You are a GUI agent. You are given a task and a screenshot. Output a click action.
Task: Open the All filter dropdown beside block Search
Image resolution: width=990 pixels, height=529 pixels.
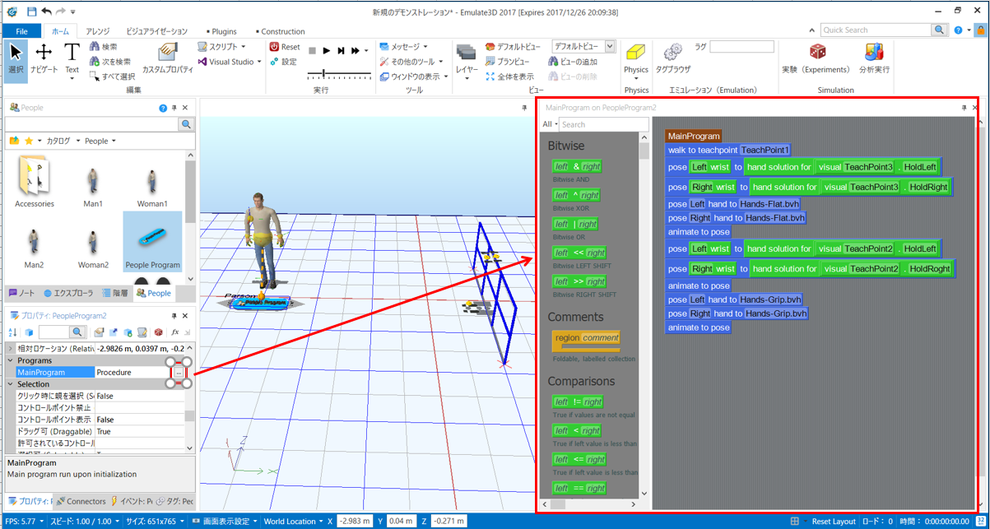(551, 124)
